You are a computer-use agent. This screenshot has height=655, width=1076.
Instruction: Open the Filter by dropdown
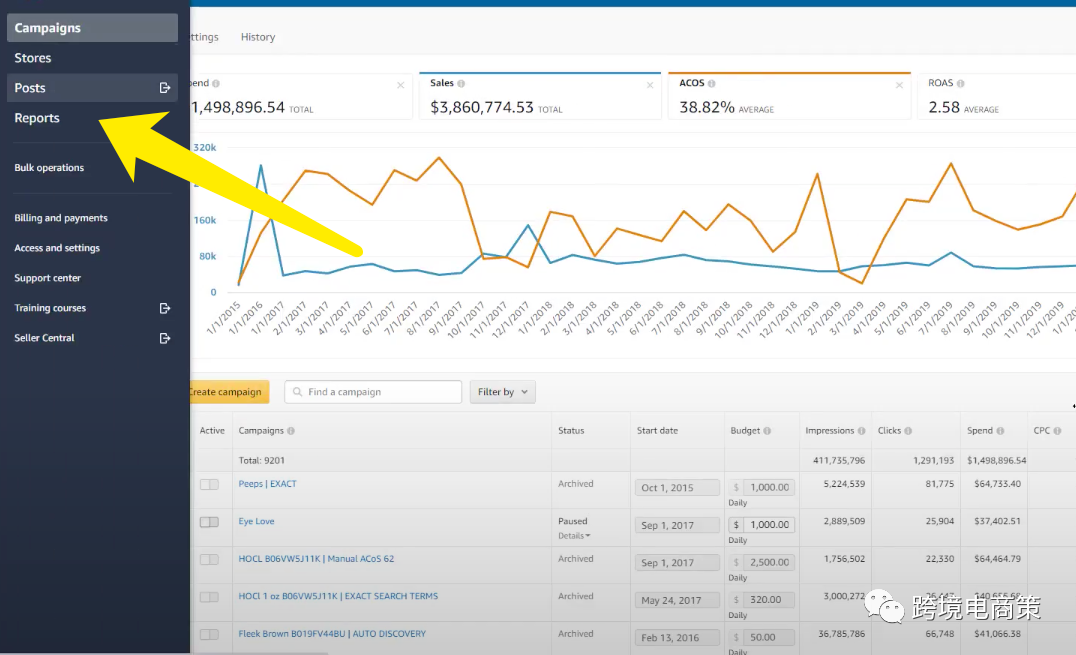502,392
